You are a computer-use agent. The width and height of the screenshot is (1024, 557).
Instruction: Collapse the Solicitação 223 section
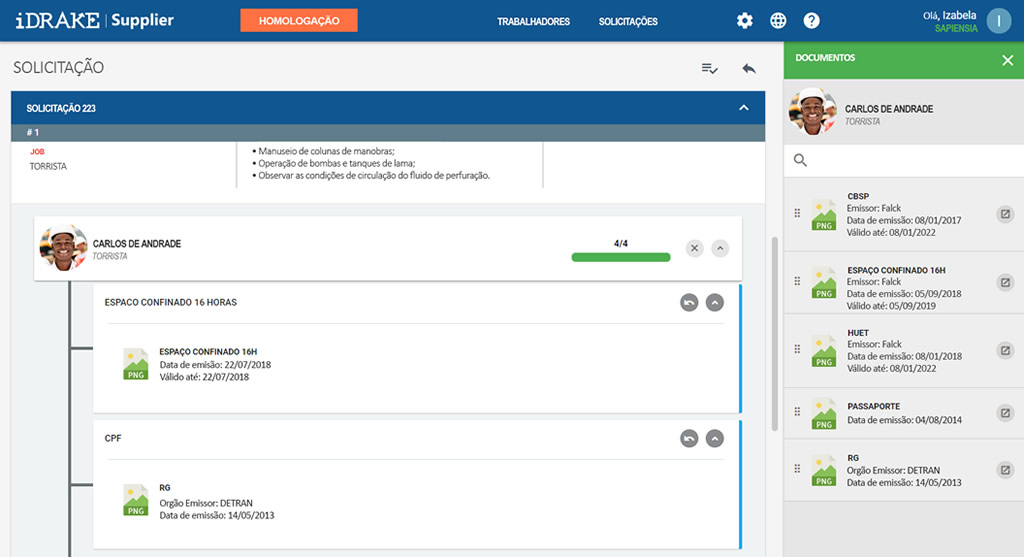coord(744,108)
